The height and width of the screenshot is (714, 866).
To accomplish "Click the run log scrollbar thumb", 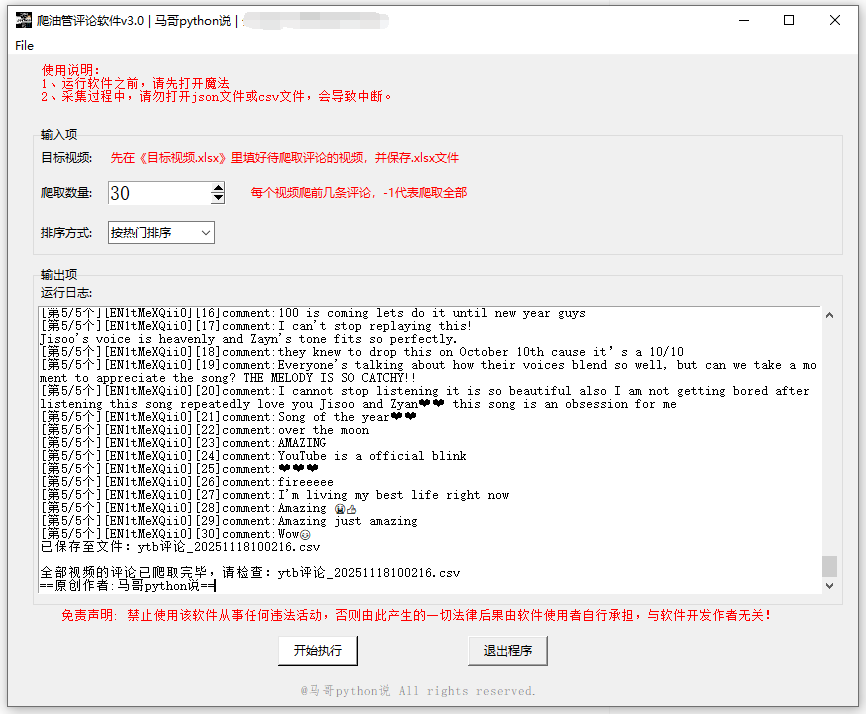I will click(829, 566).
